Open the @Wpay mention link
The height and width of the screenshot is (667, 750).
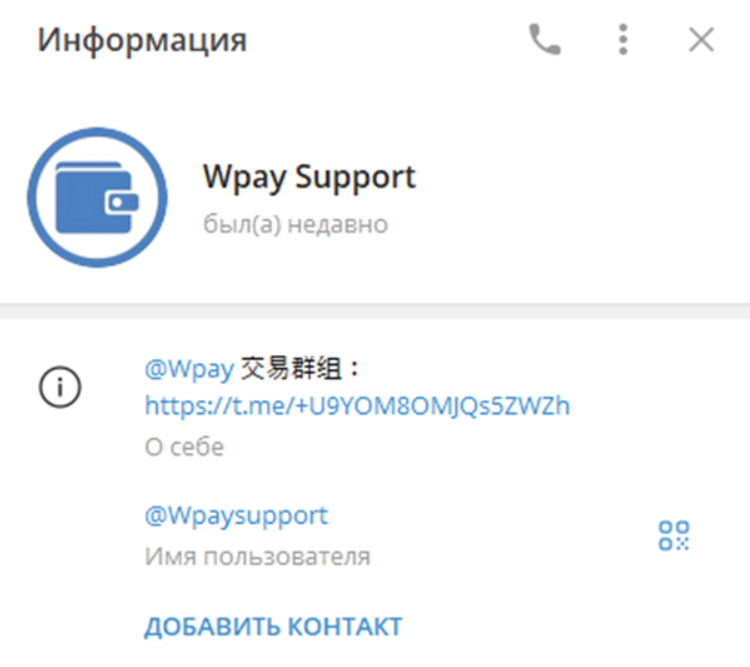pyautogui.click(x=189, y=369)
